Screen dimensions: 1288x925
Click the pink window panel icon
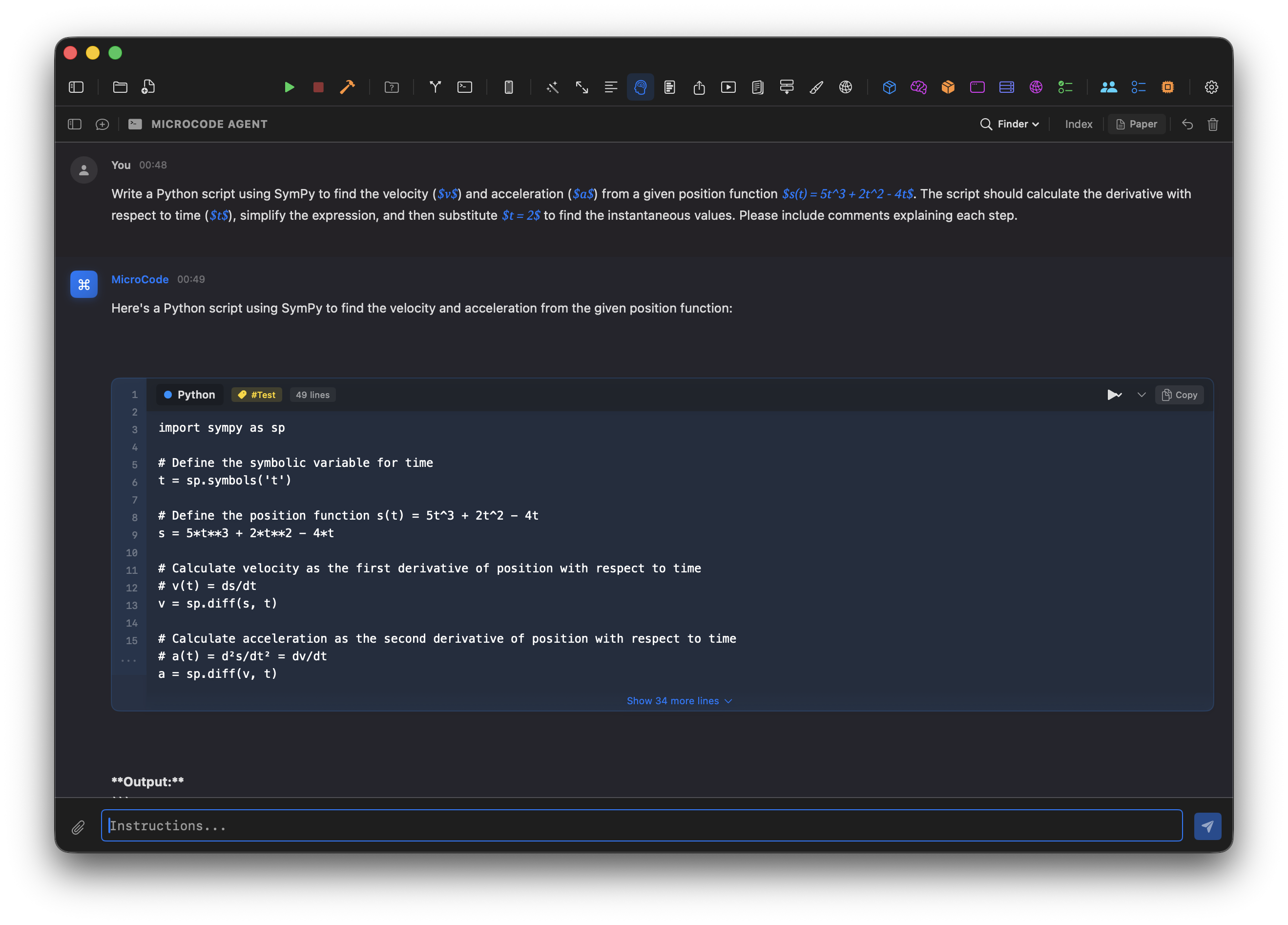[x=977, y=87]
